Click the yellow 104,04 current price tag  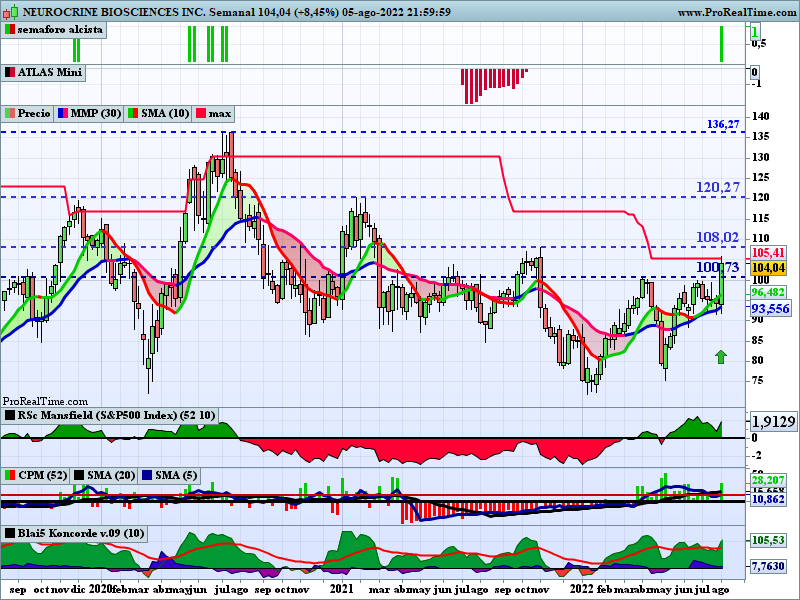pyautogui.click(x=768, y=267)
